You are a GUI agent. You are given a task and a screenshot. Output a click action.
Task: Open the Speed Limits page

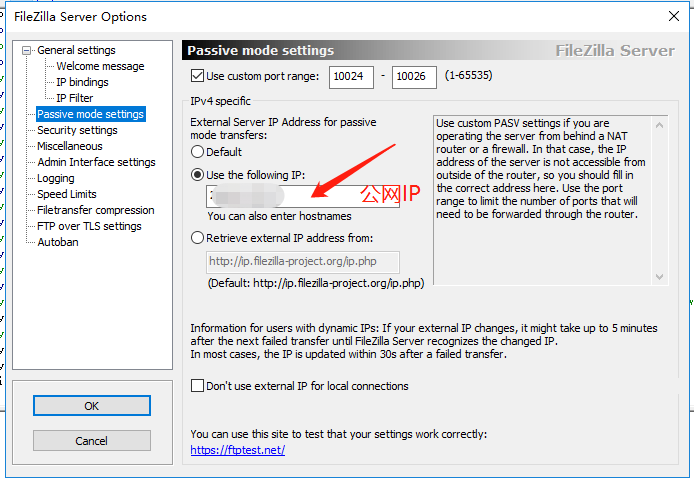click(x=66, y=194)
